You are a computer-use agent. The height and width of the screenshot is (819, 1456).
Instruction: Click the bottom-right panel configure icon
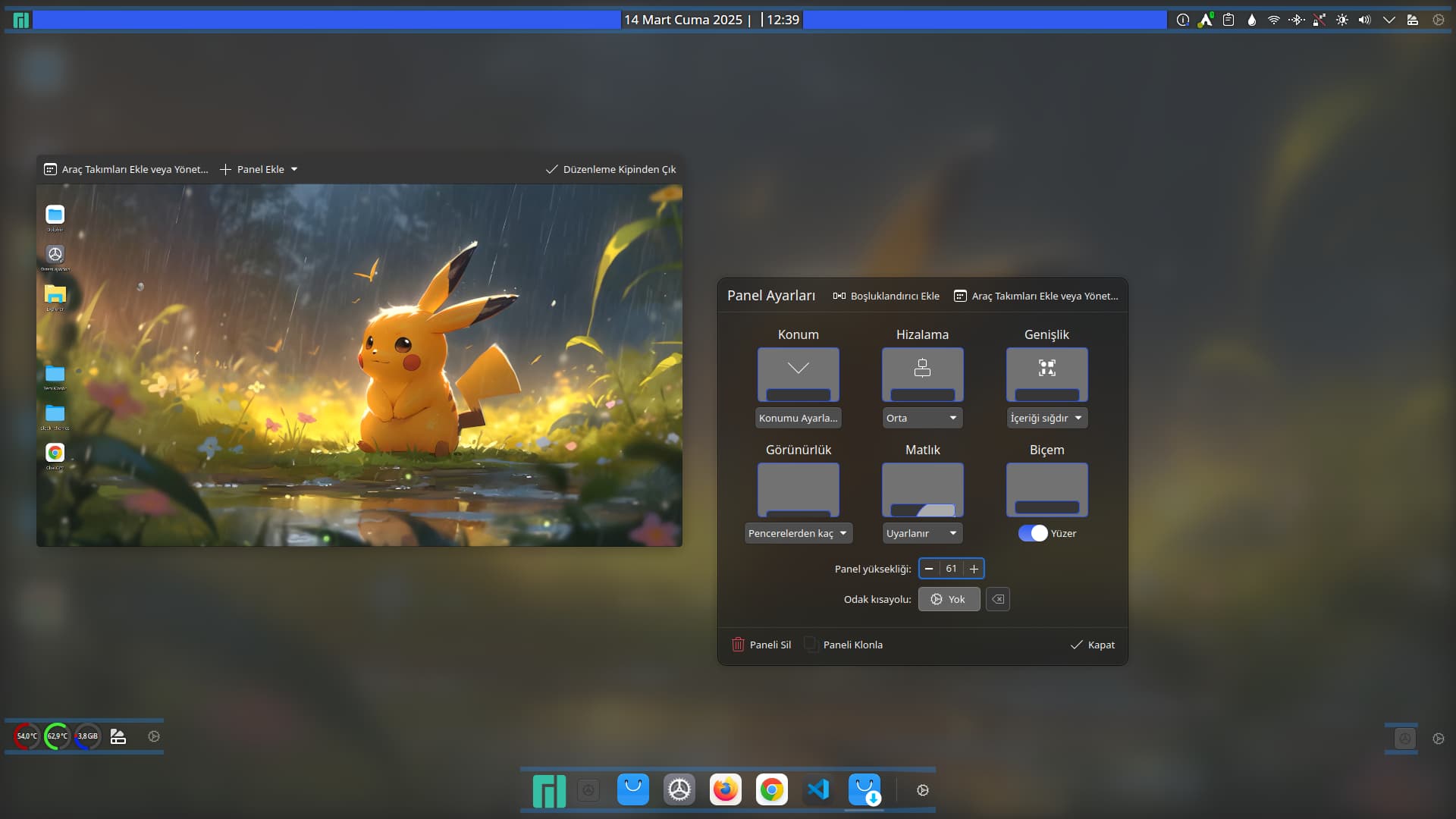[x=1439, y=739]
